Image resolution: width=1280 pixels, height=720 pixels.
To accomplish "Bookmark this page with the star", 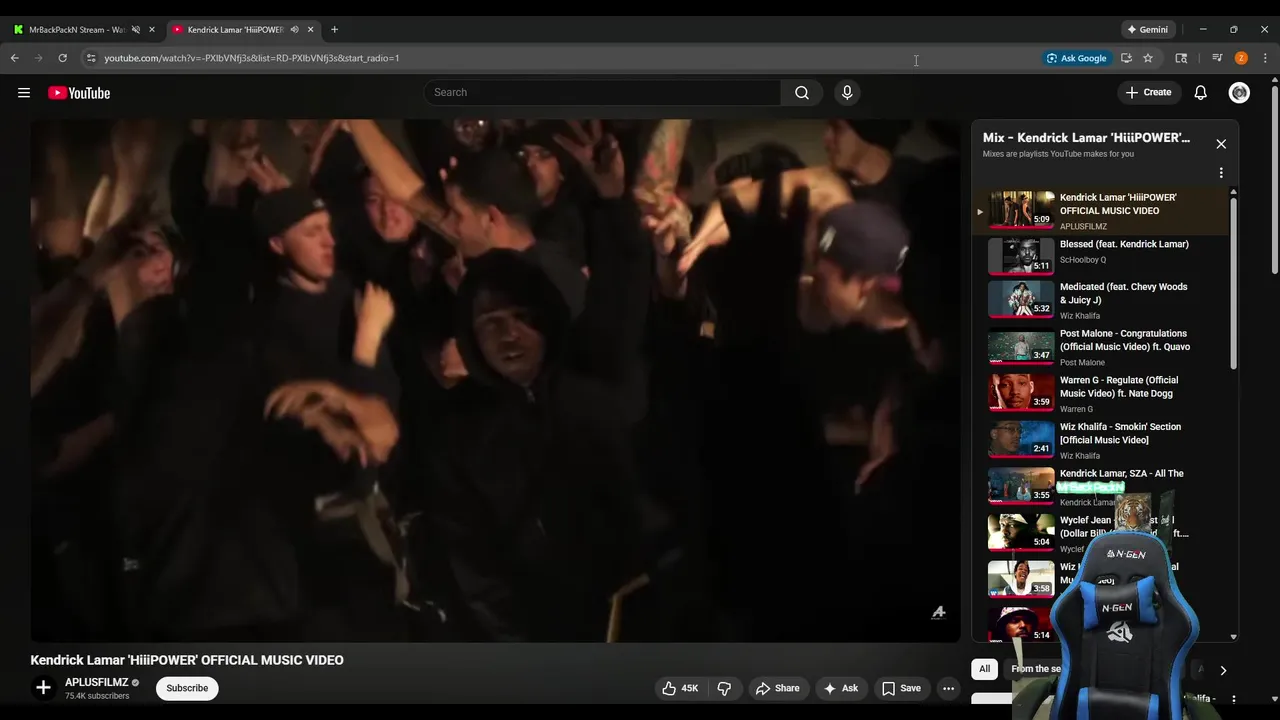I will click(1148, 58).
